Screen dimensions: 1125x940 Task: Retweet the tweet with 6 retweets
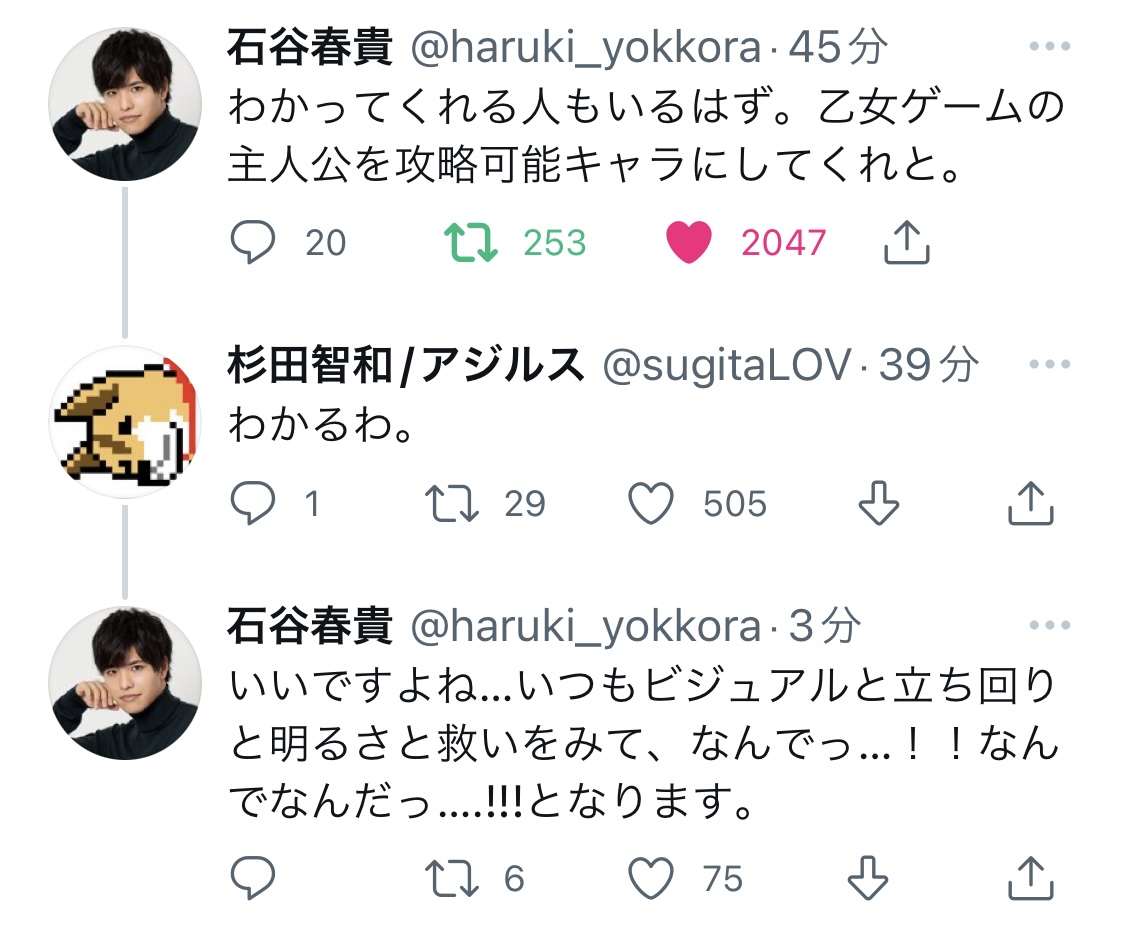453,879
